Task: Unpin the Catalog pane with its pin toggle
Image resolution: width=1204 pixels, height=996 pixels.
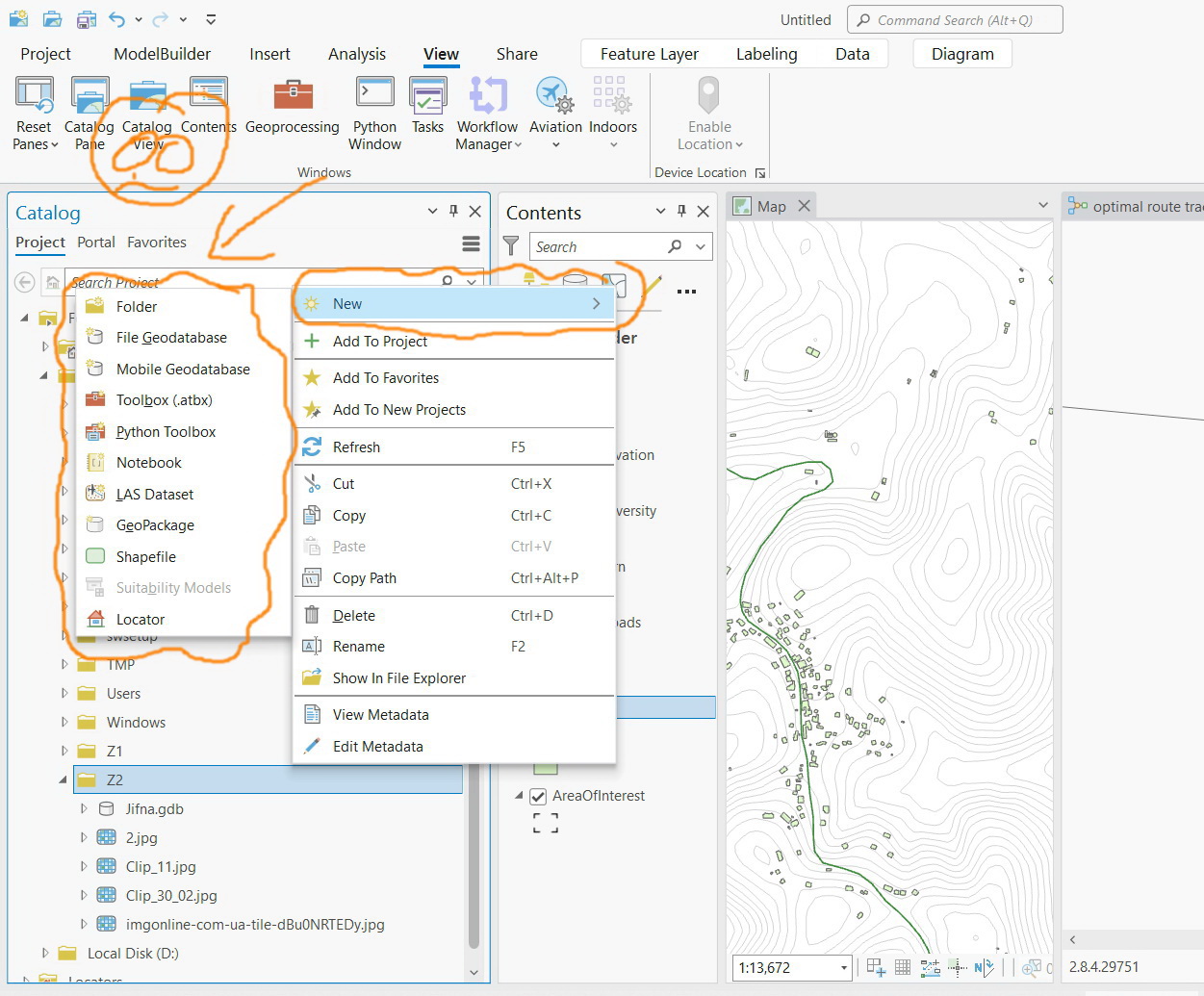Action: [452, 211]
